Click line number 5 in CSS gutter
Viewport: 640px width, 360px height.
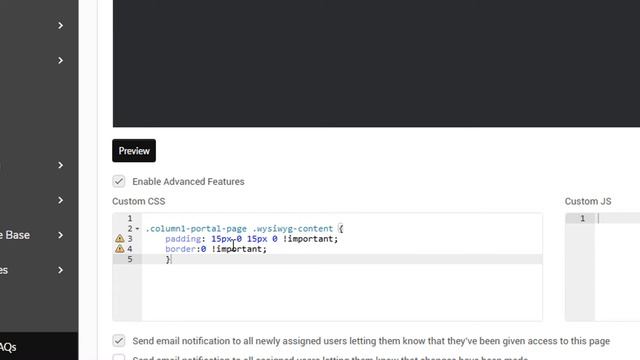130,259
